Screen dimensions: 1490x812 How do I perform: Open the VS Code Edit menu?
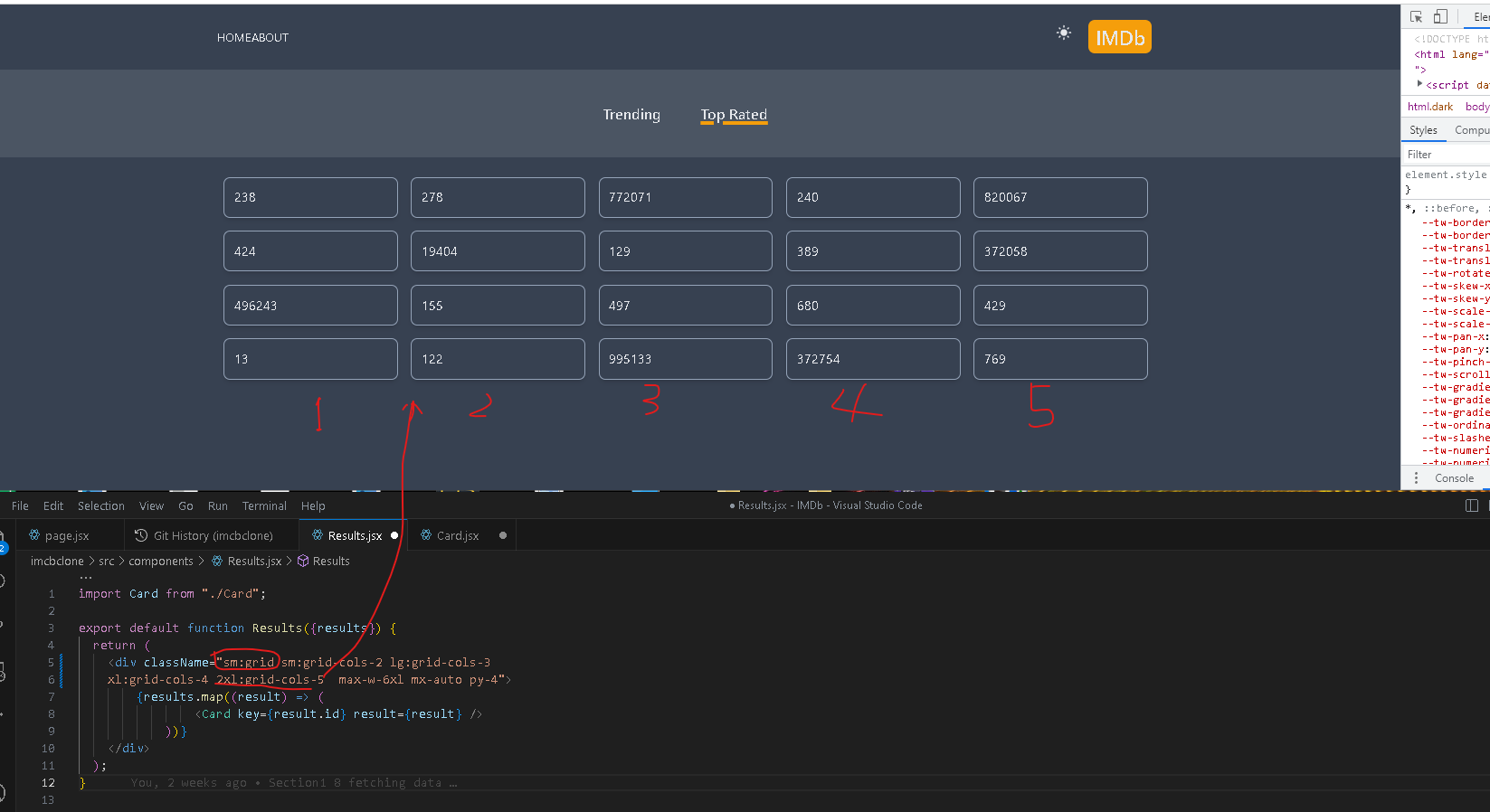tap(53, 506)
